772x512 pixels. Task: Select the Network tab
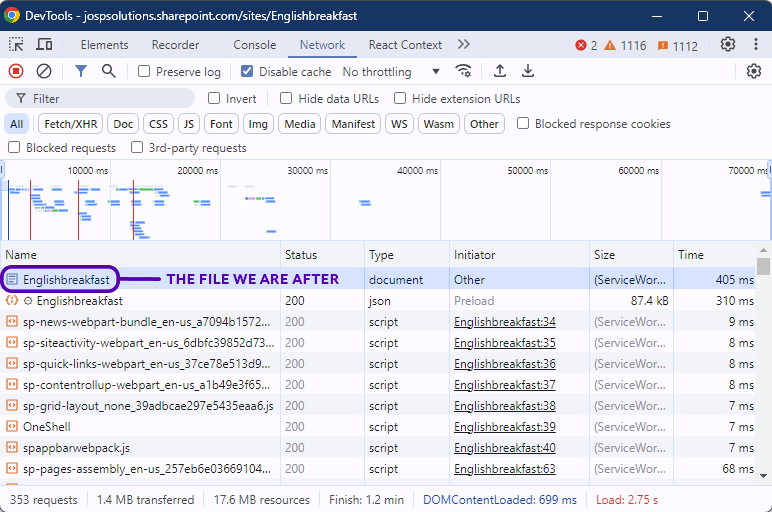tap(322, 45)
